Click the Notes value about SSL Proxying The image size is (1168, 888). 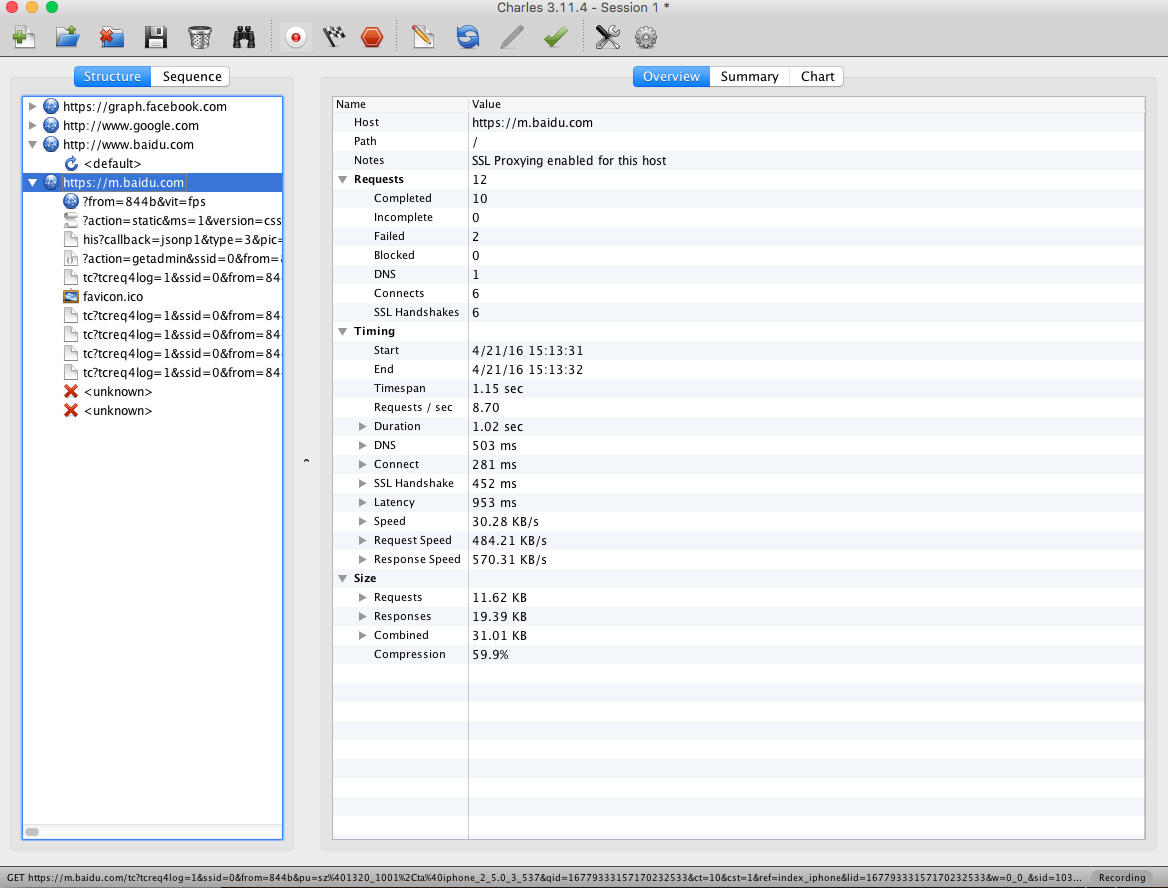[x=569, y=161]
